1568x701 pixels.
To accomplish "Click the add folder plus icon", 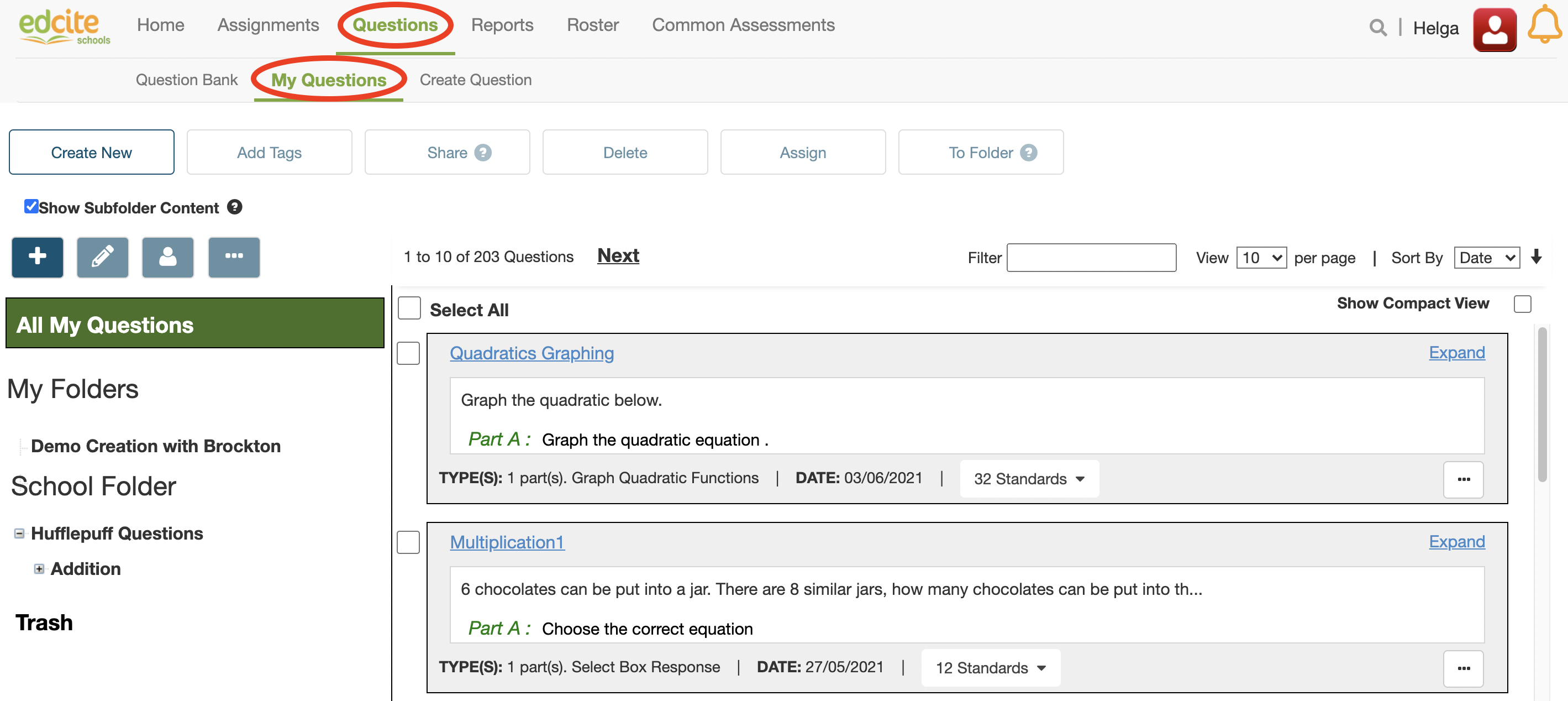I will click(x=37, y=257).
